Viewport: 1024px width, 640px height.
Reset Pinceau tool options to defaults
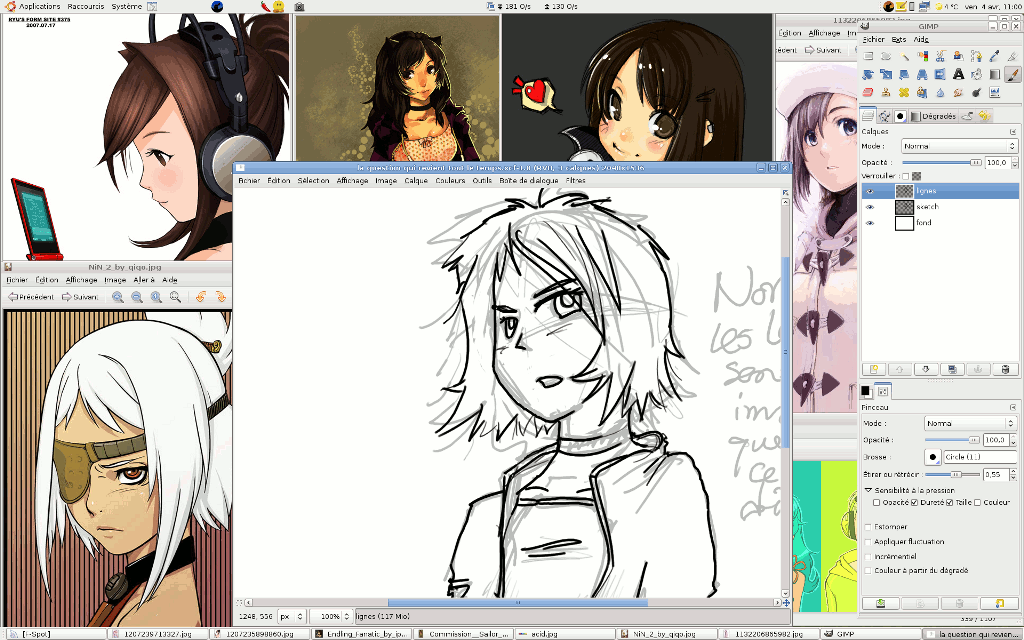click(999, 603)
